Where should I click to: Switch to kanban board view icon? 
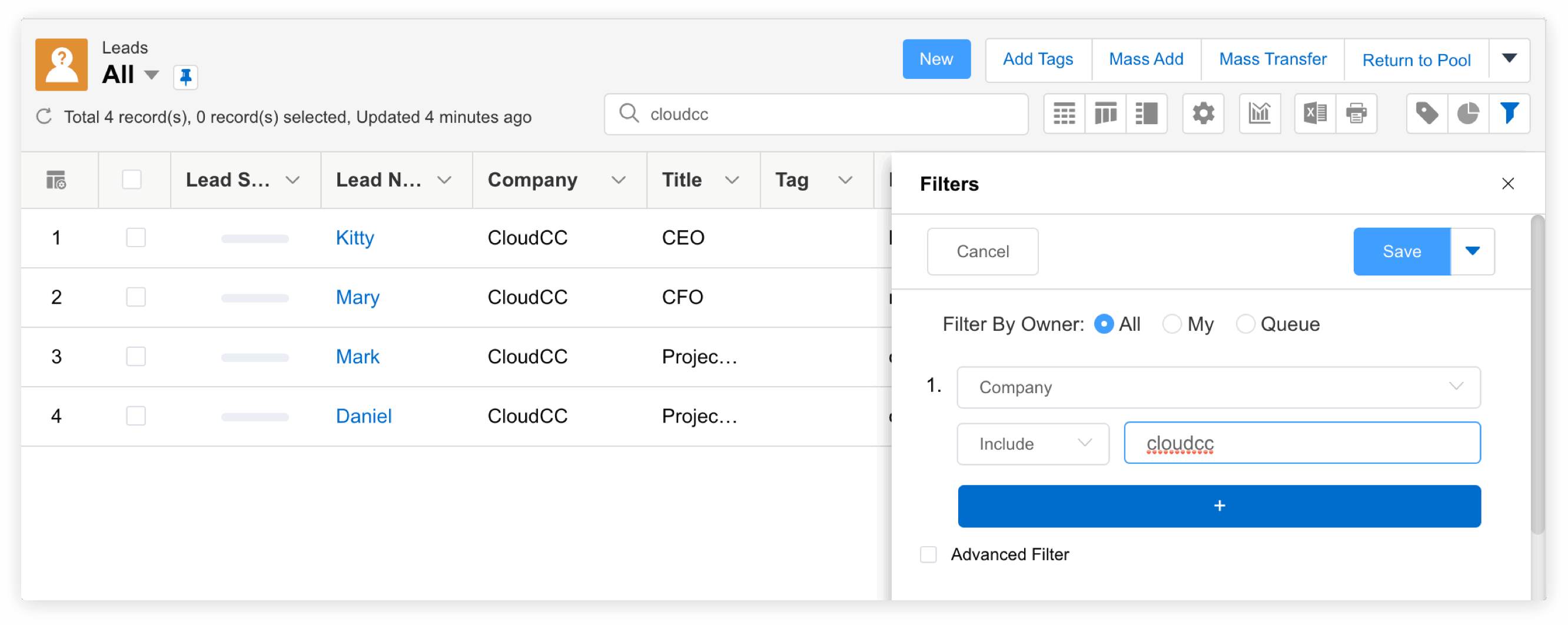[1105, 114]
